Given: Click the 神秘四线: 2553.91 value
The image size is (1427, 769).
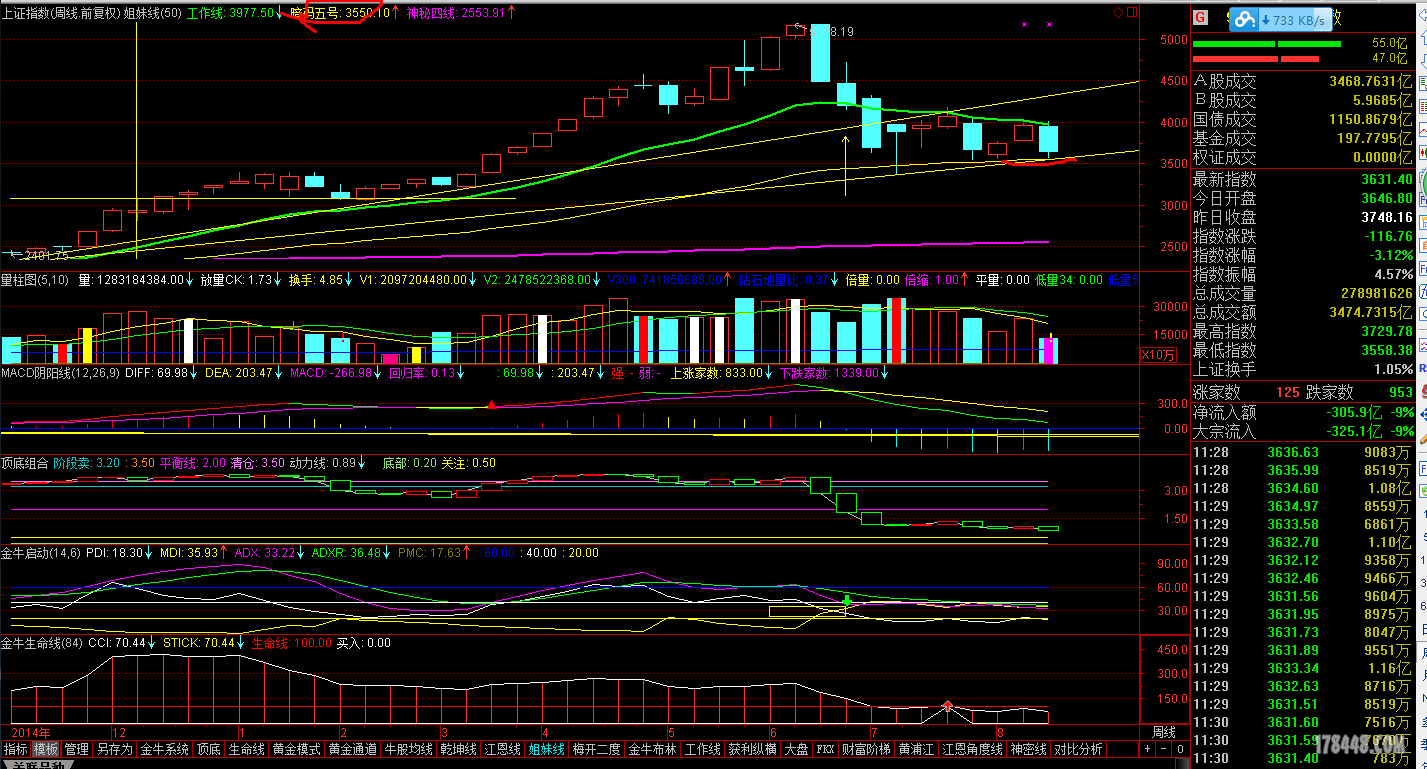Looking at the screenshot, I should click(x=455, y=13).
